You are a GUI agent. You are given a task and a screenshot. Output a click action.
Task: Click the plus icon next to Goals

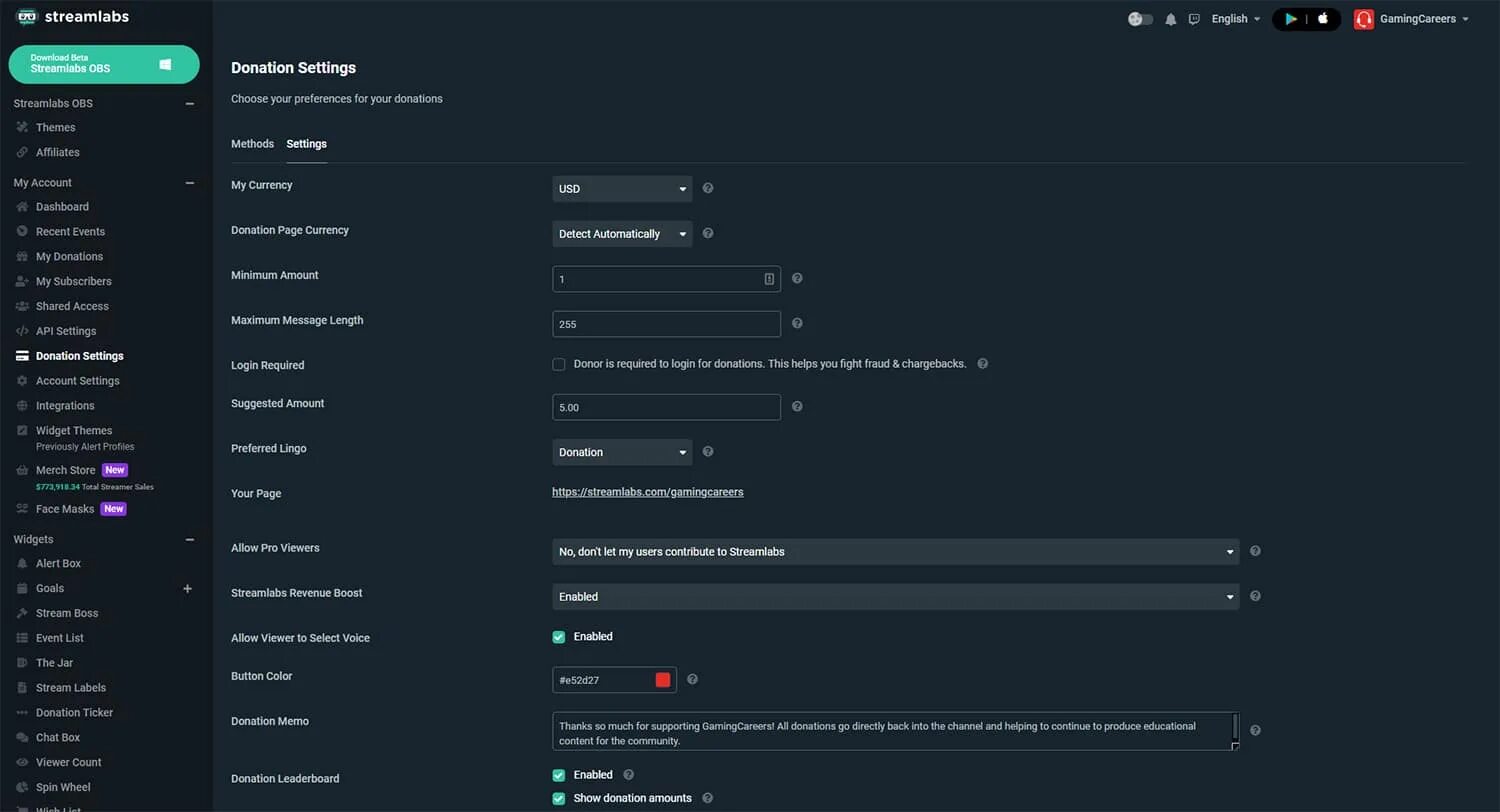(x=187, y=588)
